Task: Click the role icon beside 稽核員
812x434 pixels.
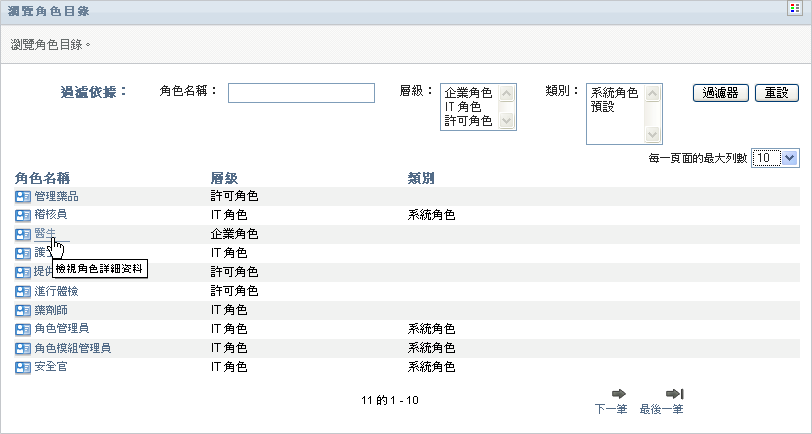Action: pyautogui.click(x=23, y=215)
